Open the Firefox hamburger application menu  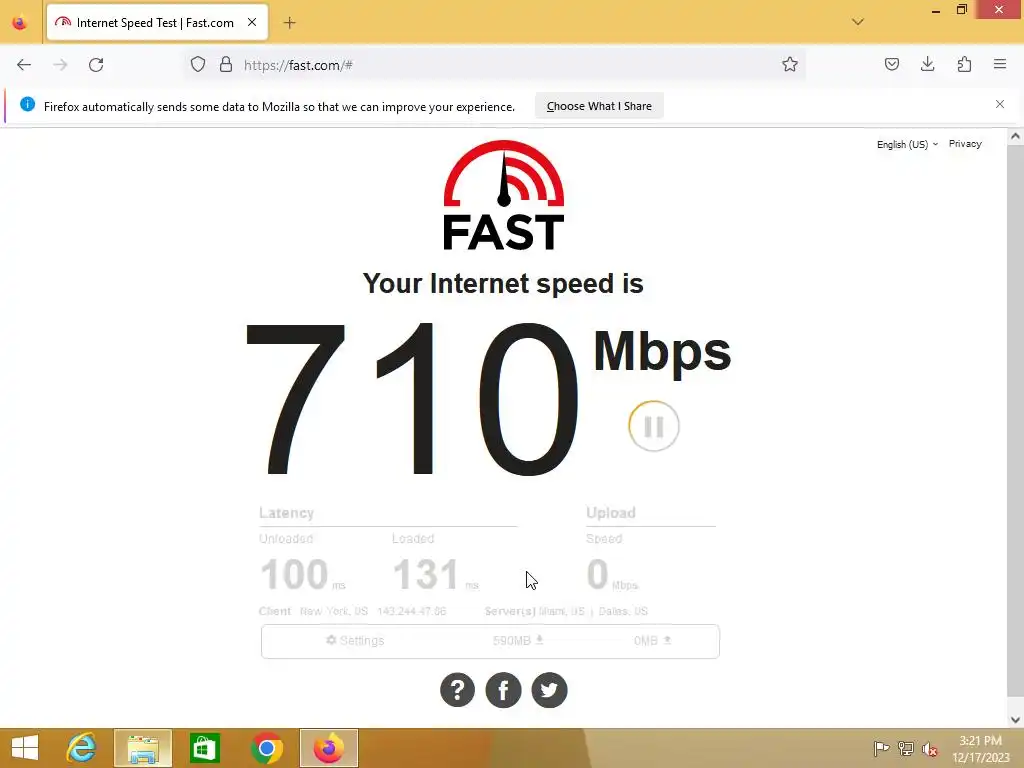tap(1000, 64)
